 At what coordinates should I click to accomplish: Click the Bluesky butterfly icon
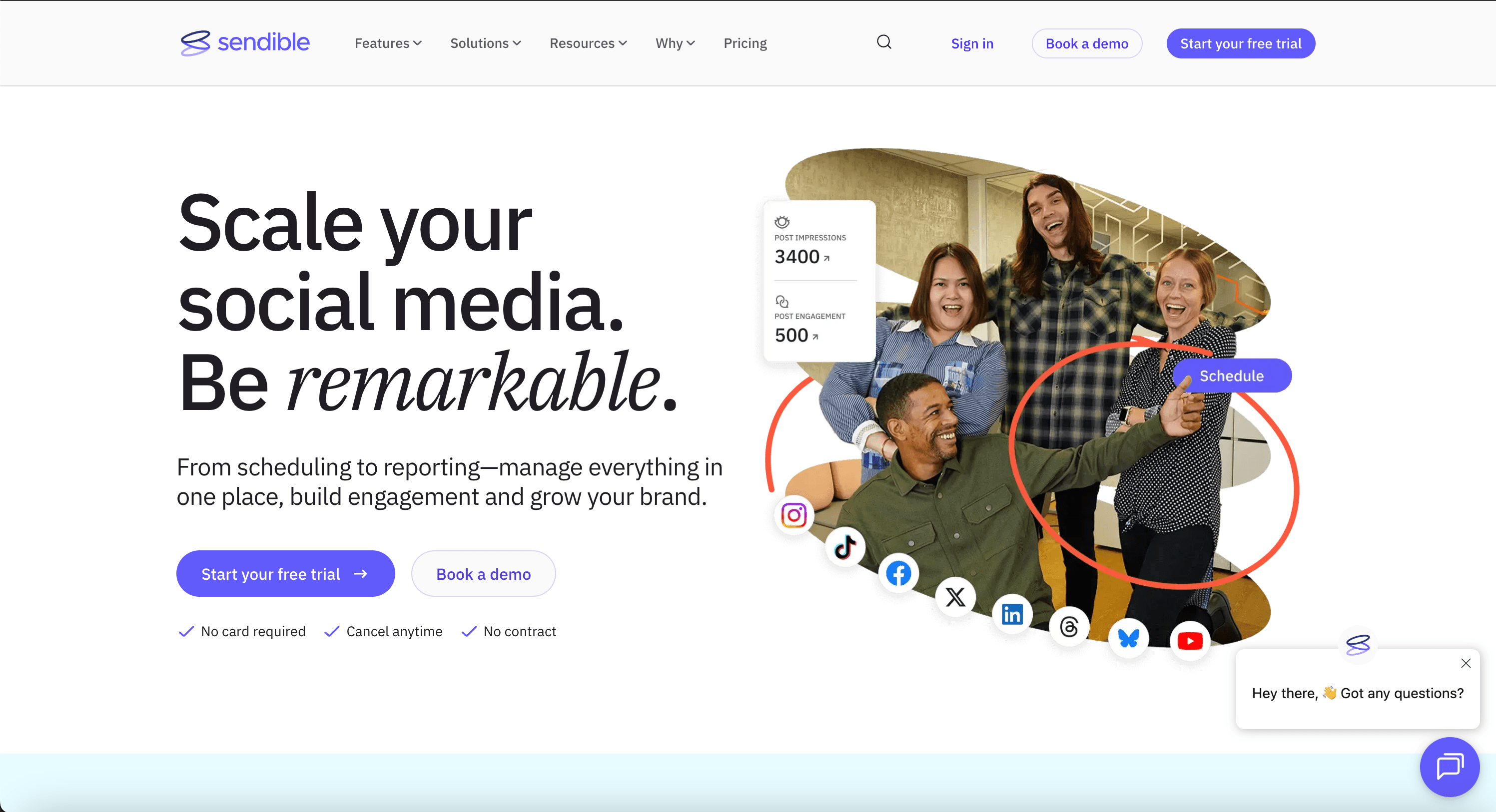(1128, 638)
